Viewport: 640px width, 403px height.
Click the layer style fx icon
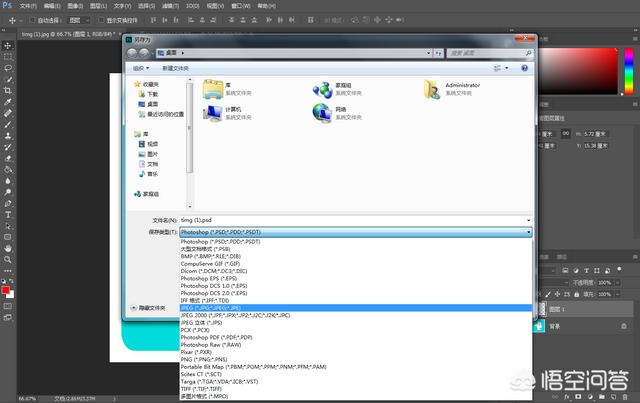point(567,397)
